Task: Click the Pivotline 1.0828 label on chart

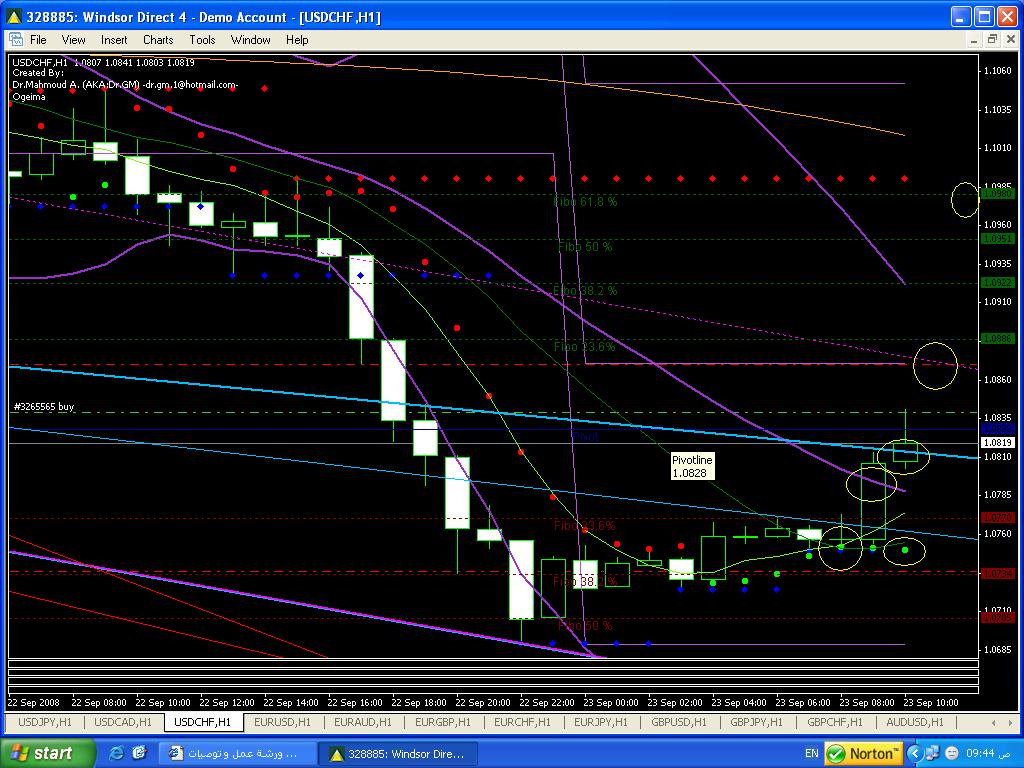Action: (x=692, y=466)
